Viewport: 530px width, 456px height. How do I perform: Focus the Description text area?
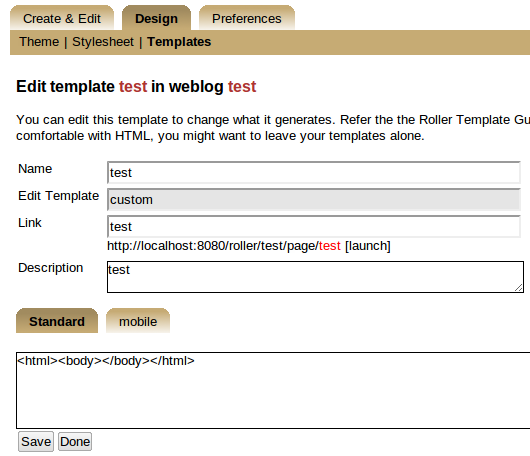tap(315, 277)
